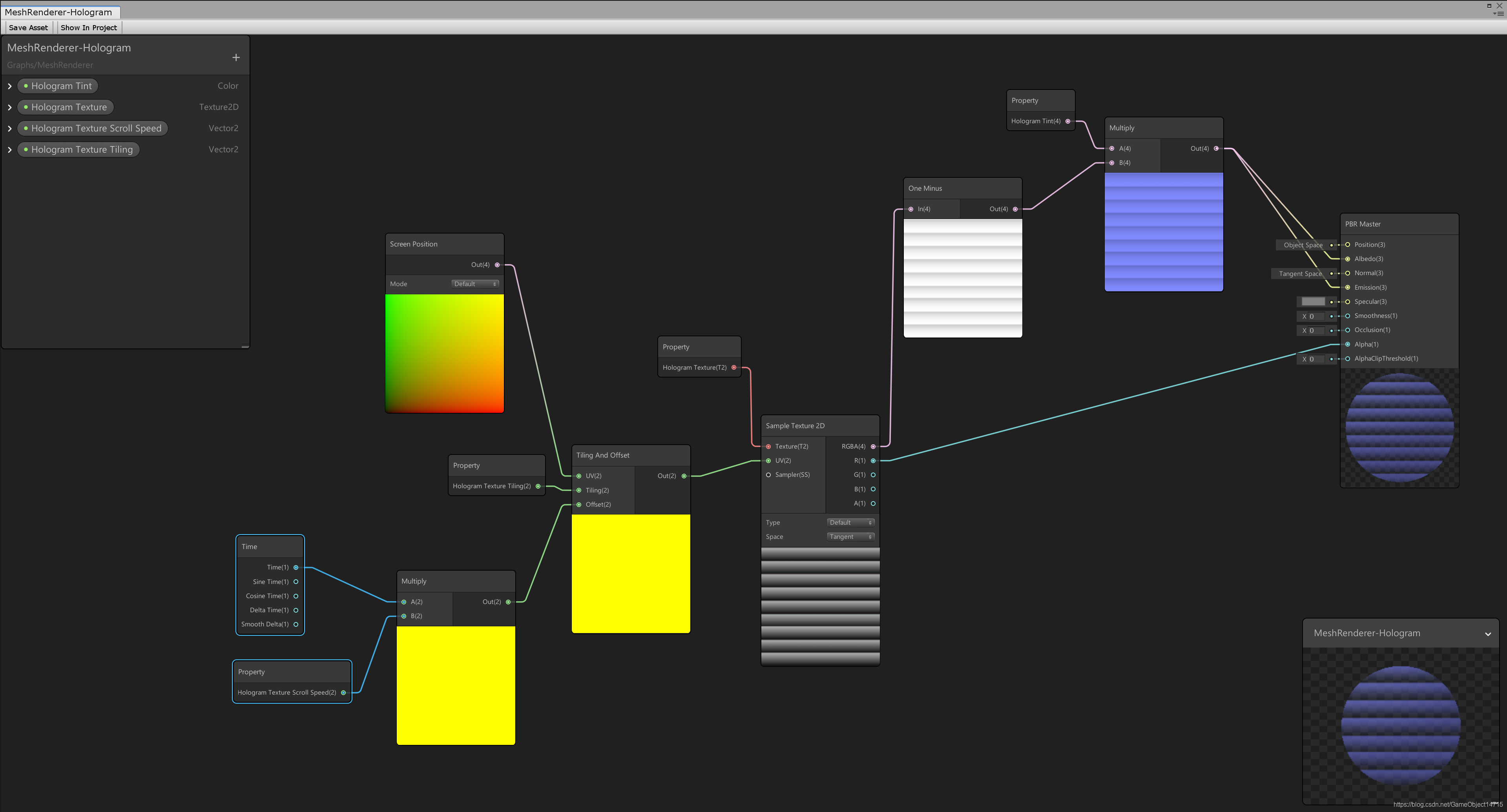This screenshot has width=1507, height=812.
Task: Select Hologram Texture Scroll Speed property
Action: click(94, 128)
